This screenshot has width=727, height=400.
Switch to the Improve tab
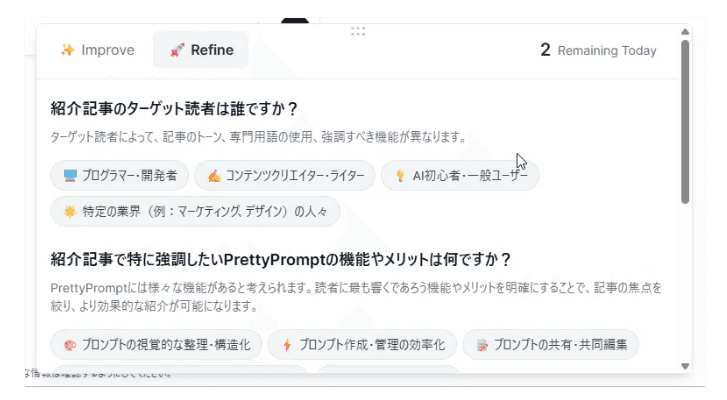[96, 50]
